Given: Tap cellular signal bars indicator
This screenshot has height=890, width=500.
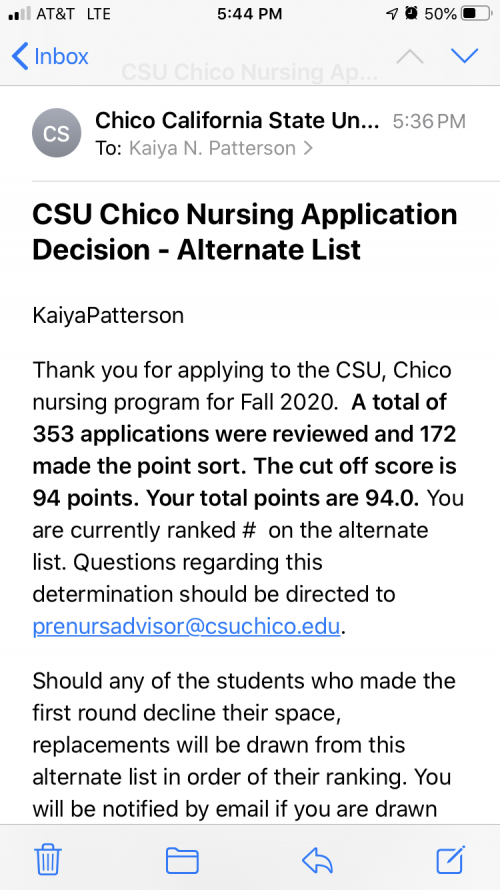Looking at the screenshot, I should pos(20,14).
